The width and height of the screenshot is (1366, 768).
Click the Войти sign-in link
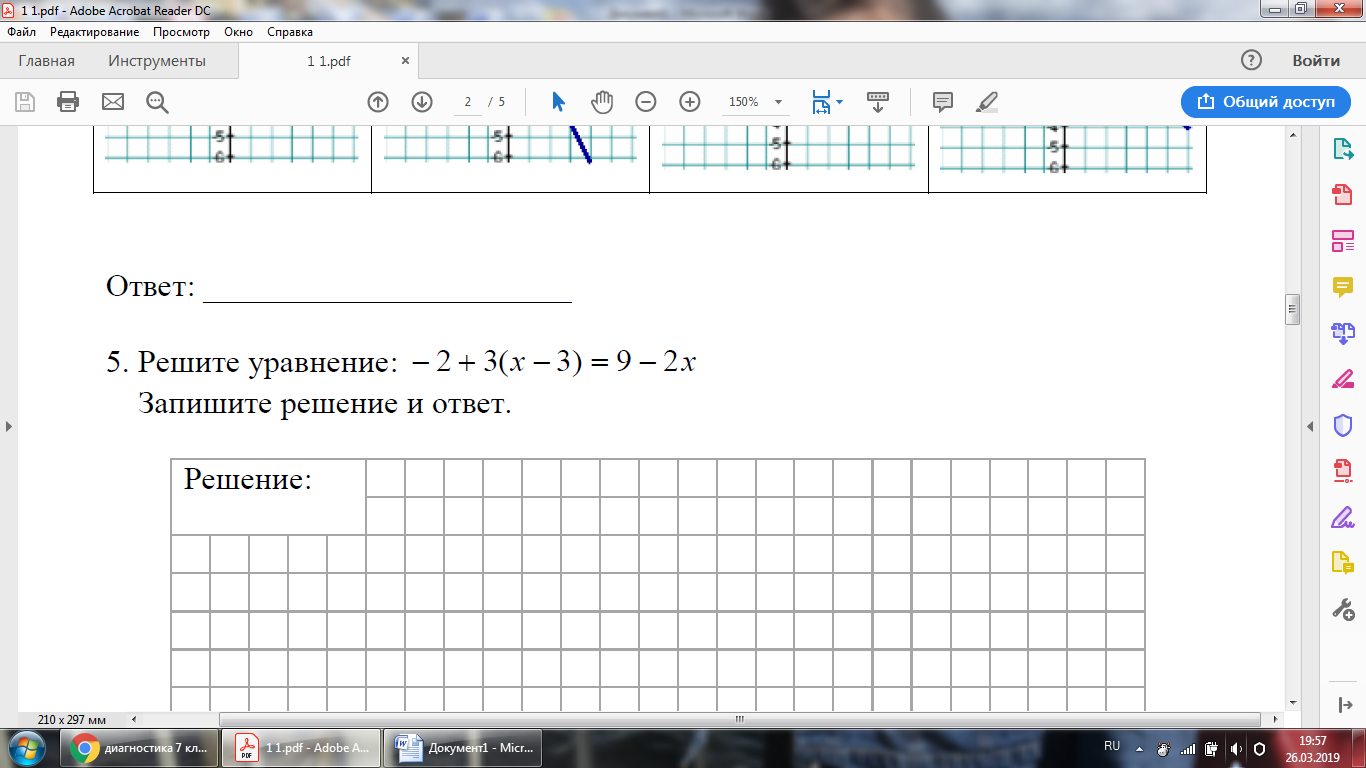pos(1316,60)
